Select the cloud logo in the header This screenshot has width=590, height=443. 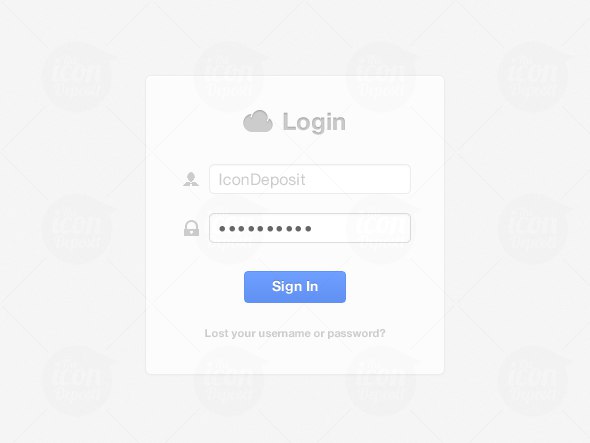coord(258,121)
